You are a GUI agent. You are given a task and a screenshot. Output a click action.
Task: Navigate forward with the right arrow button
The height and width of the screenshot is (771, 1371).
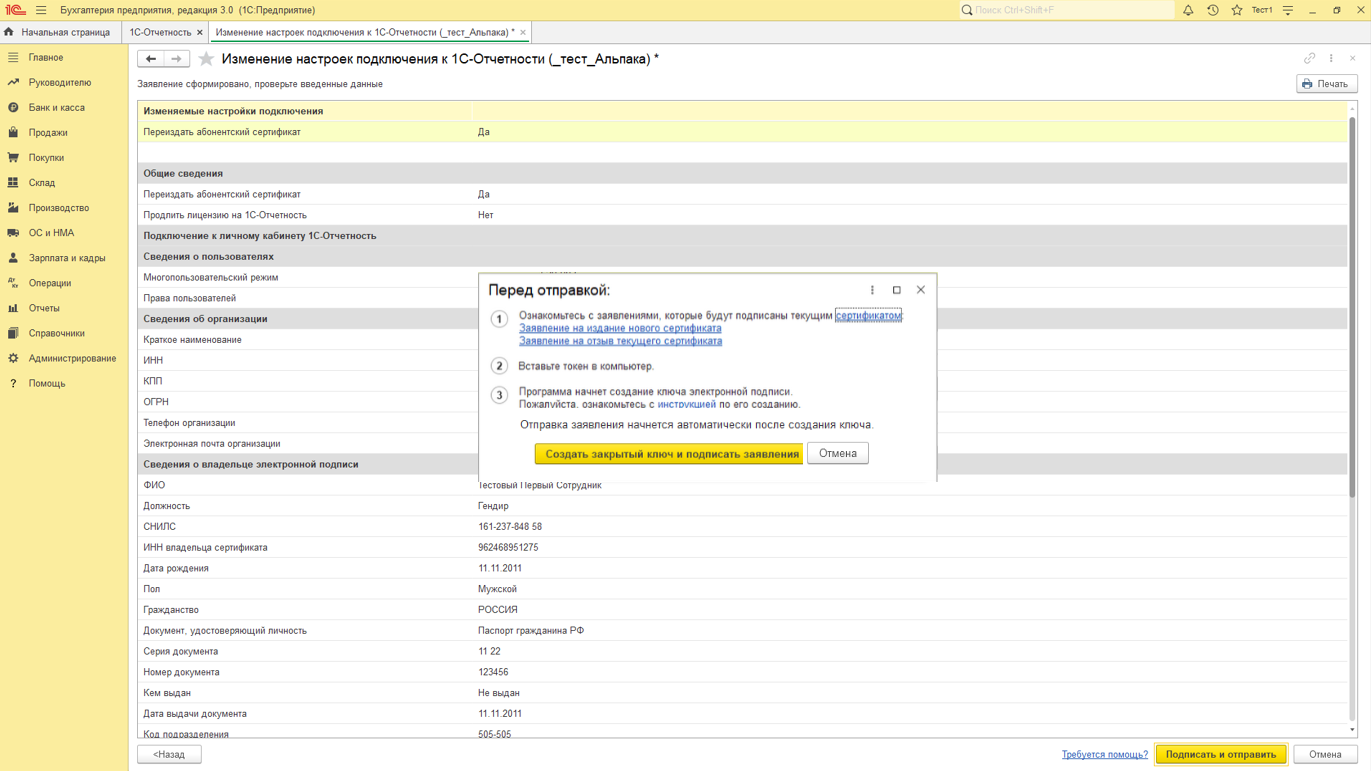point(176,59)
